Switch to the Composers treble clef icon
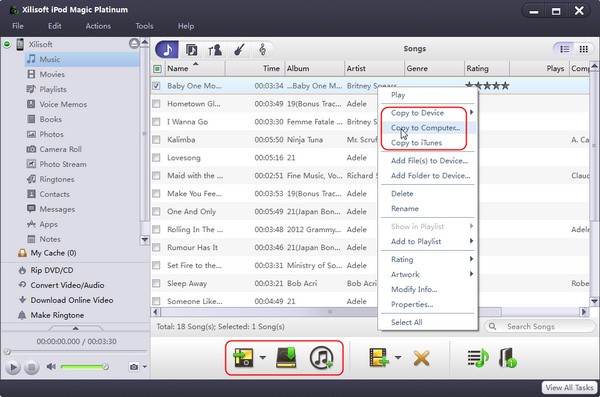The width and height of the screenshot is (600, 397). pos(262,49)
